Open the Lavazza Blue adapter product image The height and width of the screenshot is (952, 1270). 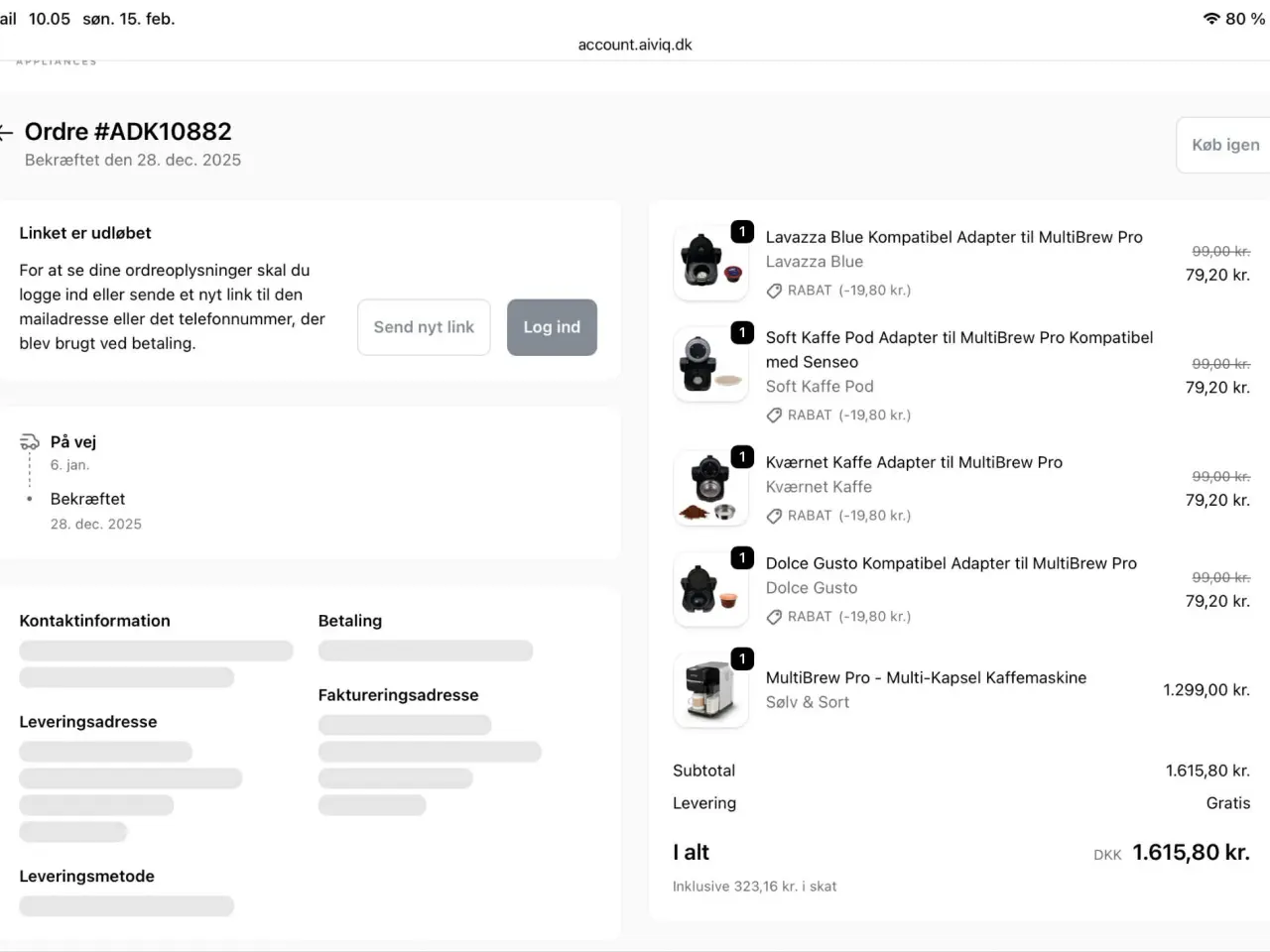pos(710,263)
